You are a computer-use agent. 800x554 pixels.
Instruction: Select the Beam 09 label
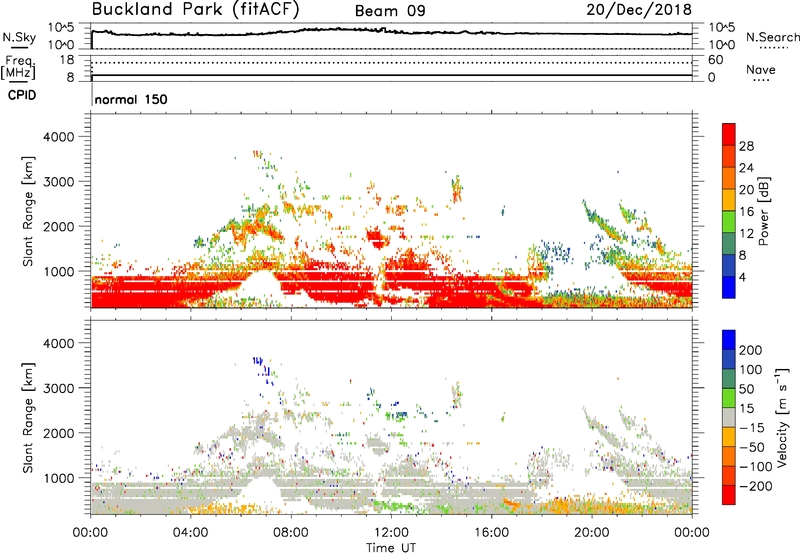[390, 11]
